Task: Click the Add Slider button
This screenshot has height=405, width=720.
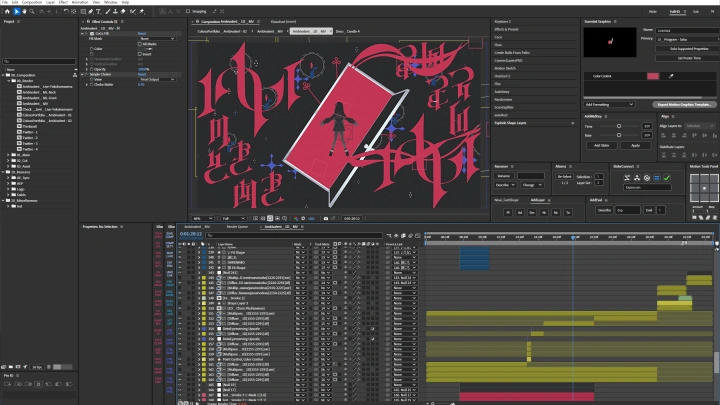Action: [601, 146]
